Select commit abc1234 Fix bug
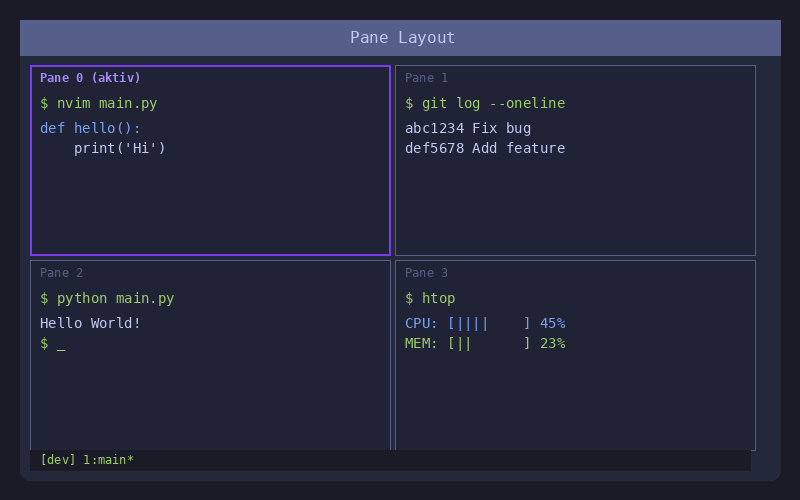This screenshot has height=500, width=800. tap(468, 128)
